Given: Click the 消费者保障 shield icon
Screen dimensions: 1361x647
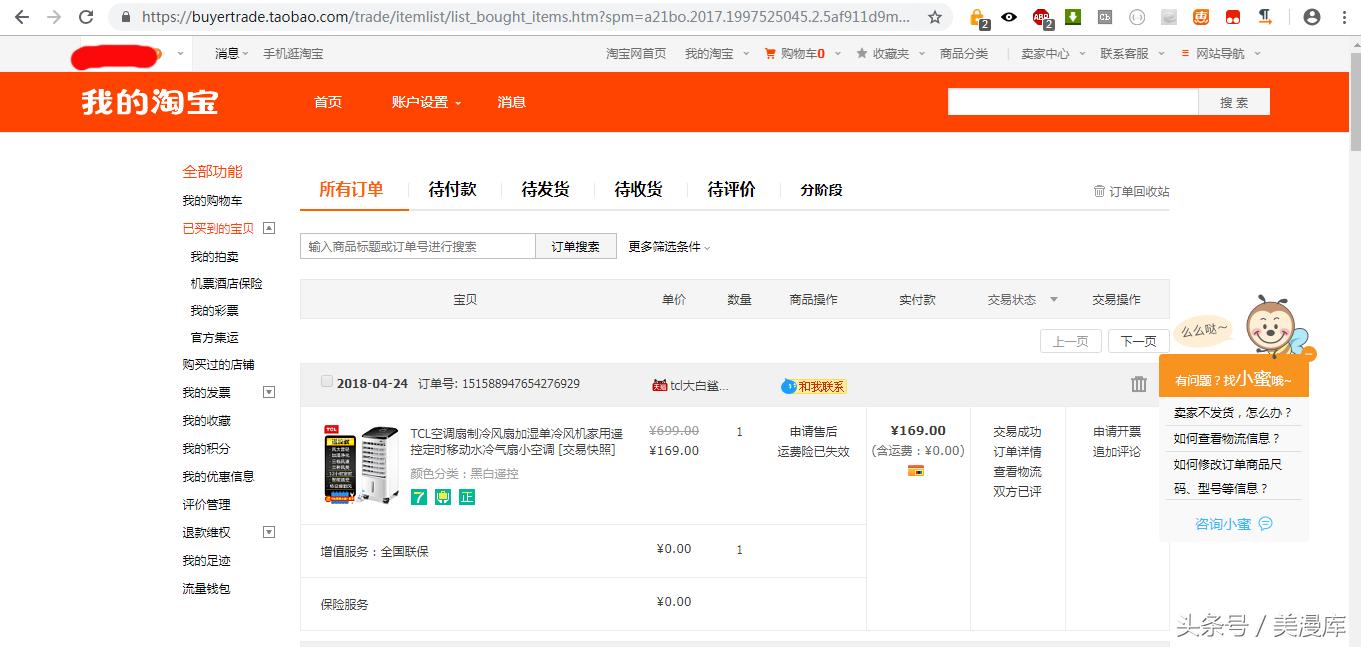Looking at the screenshot, I should (441, 497).
